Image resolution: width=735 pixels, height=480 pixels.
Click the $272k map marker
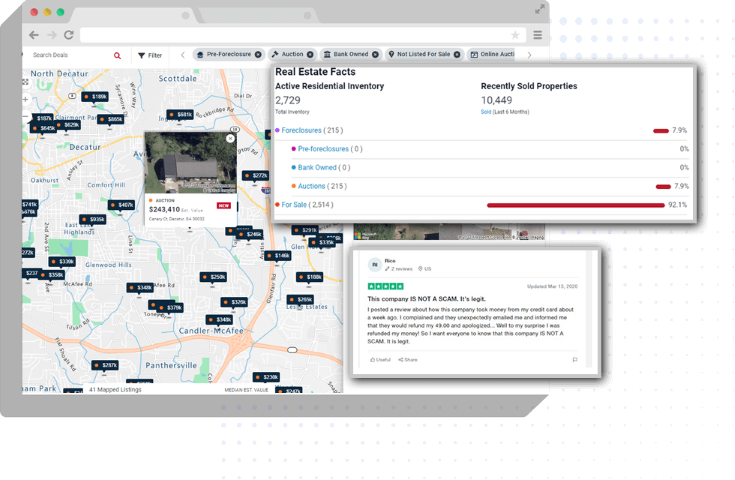pyautogui.click(x=255, y=176)
